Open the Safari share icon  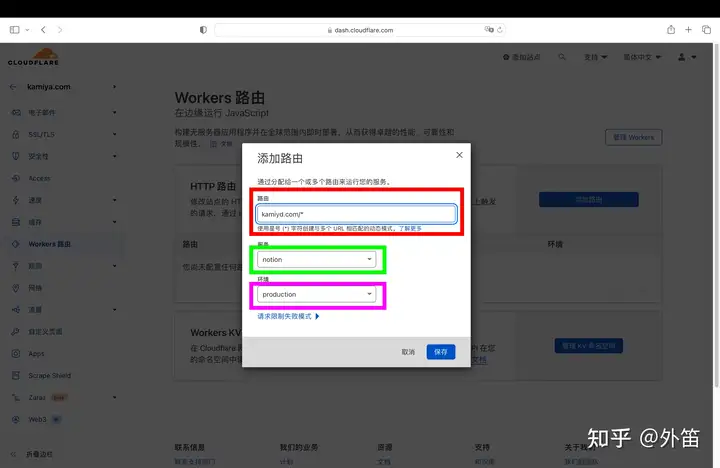(671, 29)
